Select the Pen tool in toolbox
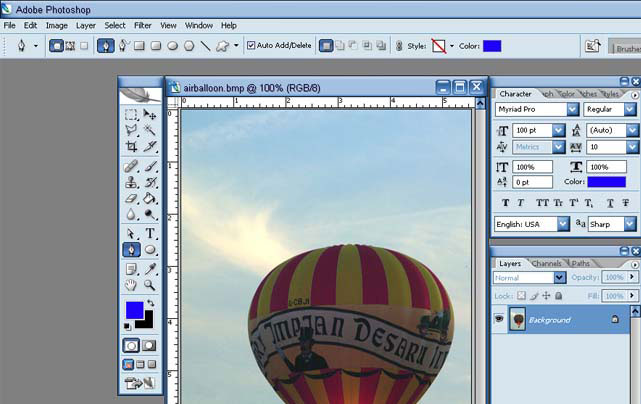641x404 pixels. tap(131, 250)
